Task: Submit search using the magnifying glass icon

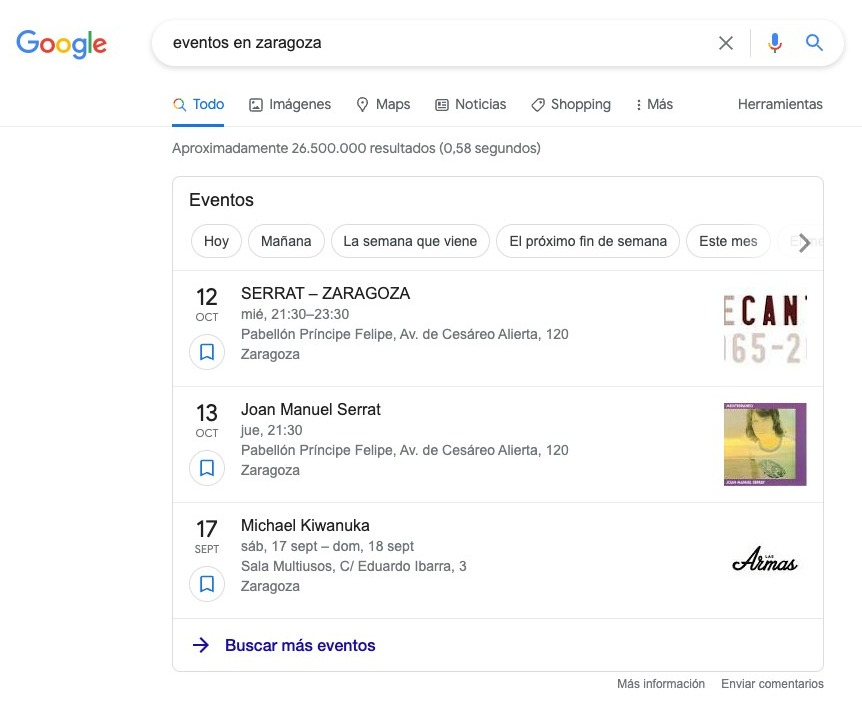Action: click(814, 43)
